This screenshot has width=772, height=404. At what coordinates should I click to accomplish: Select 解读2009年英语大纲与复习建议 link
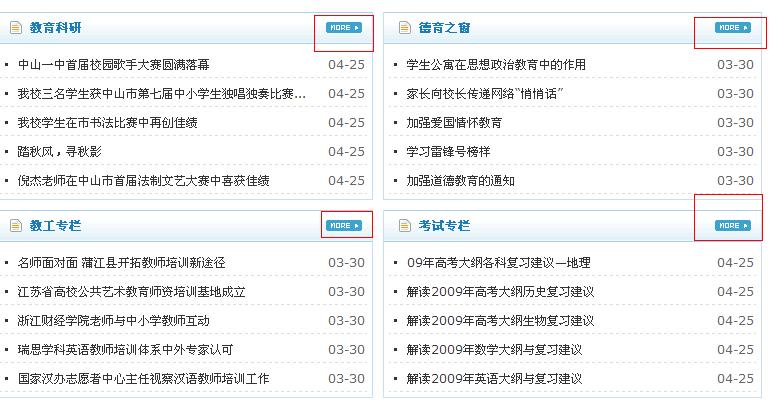click(x=494, y=379)
